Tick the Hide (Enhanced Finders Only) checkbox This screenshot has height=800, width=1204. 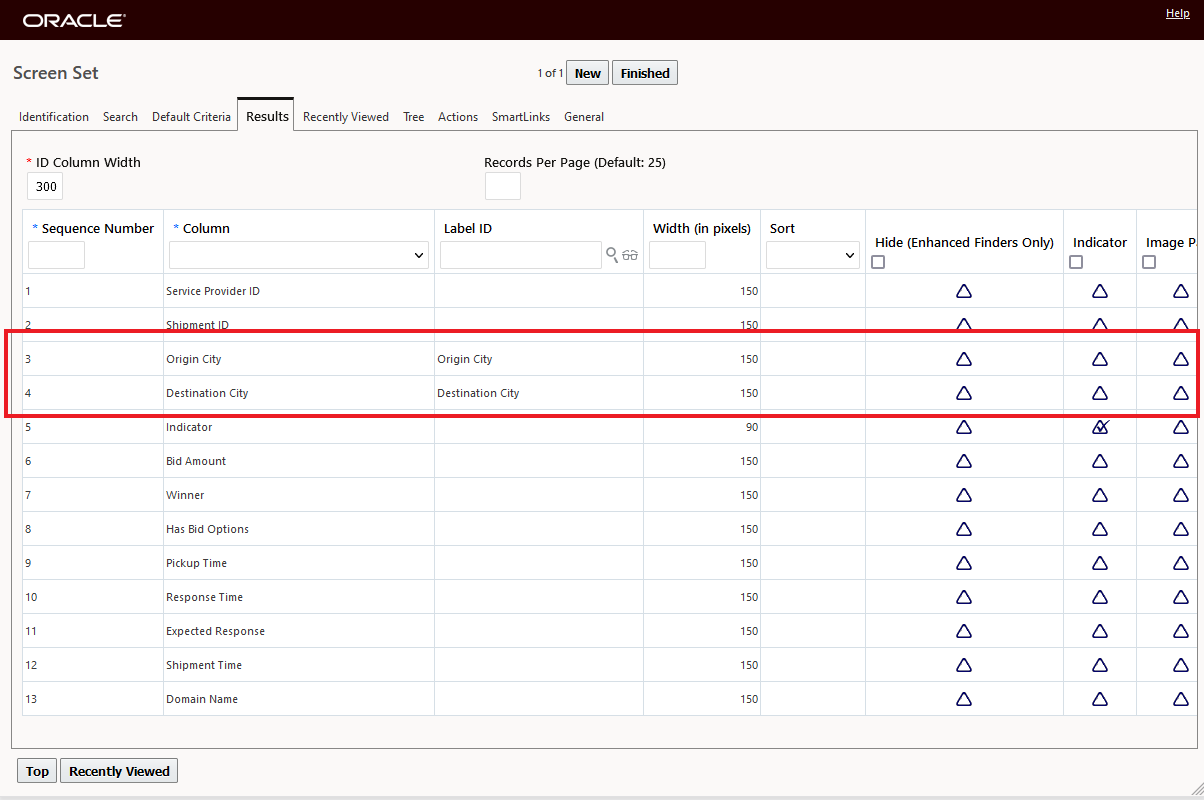[x=878, y=262]
